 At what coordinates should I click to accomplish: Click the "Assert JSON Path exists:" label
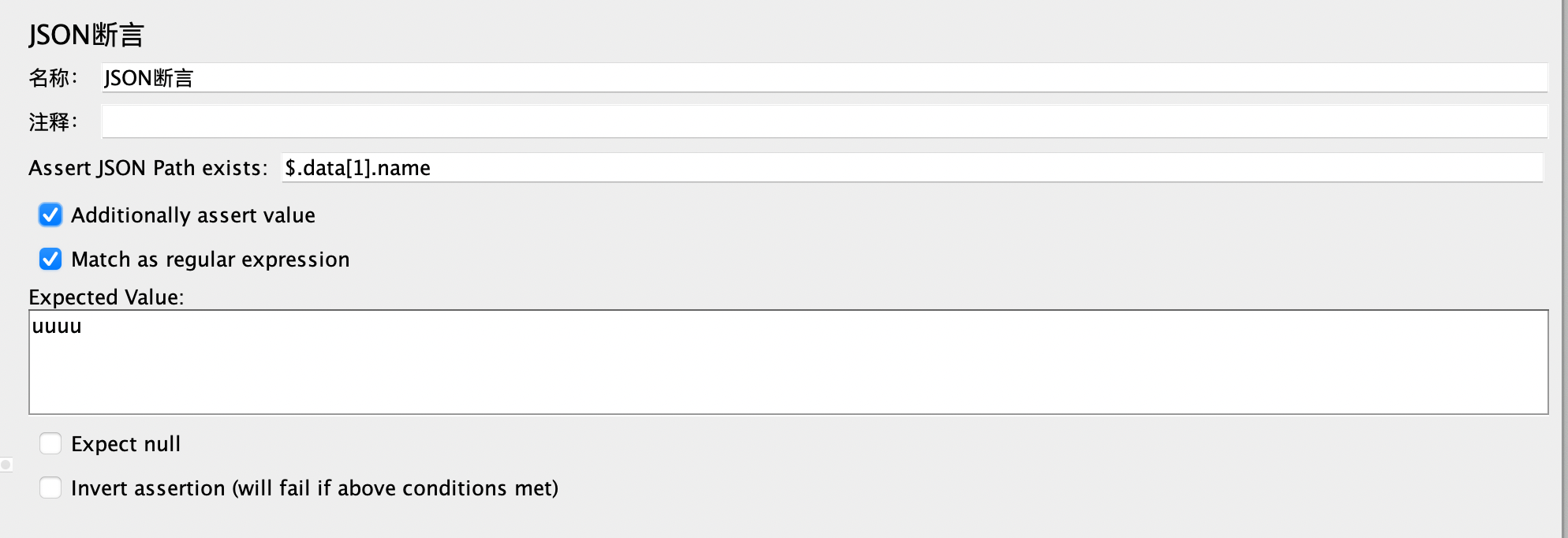tap(148, 168)
